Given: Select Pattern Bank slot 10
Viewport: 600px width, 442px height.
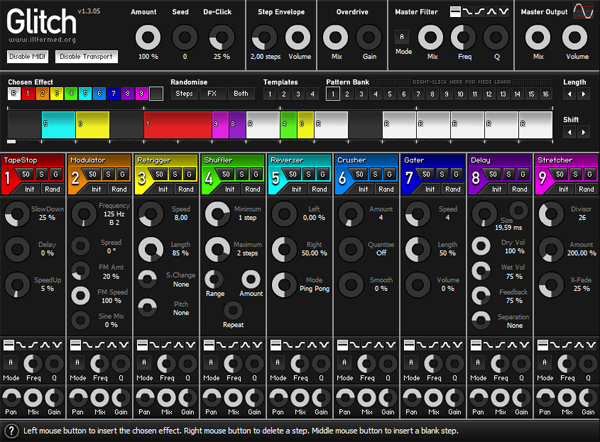Looking at the screenshot, I should pyautogui.click(x=460, y=94).
